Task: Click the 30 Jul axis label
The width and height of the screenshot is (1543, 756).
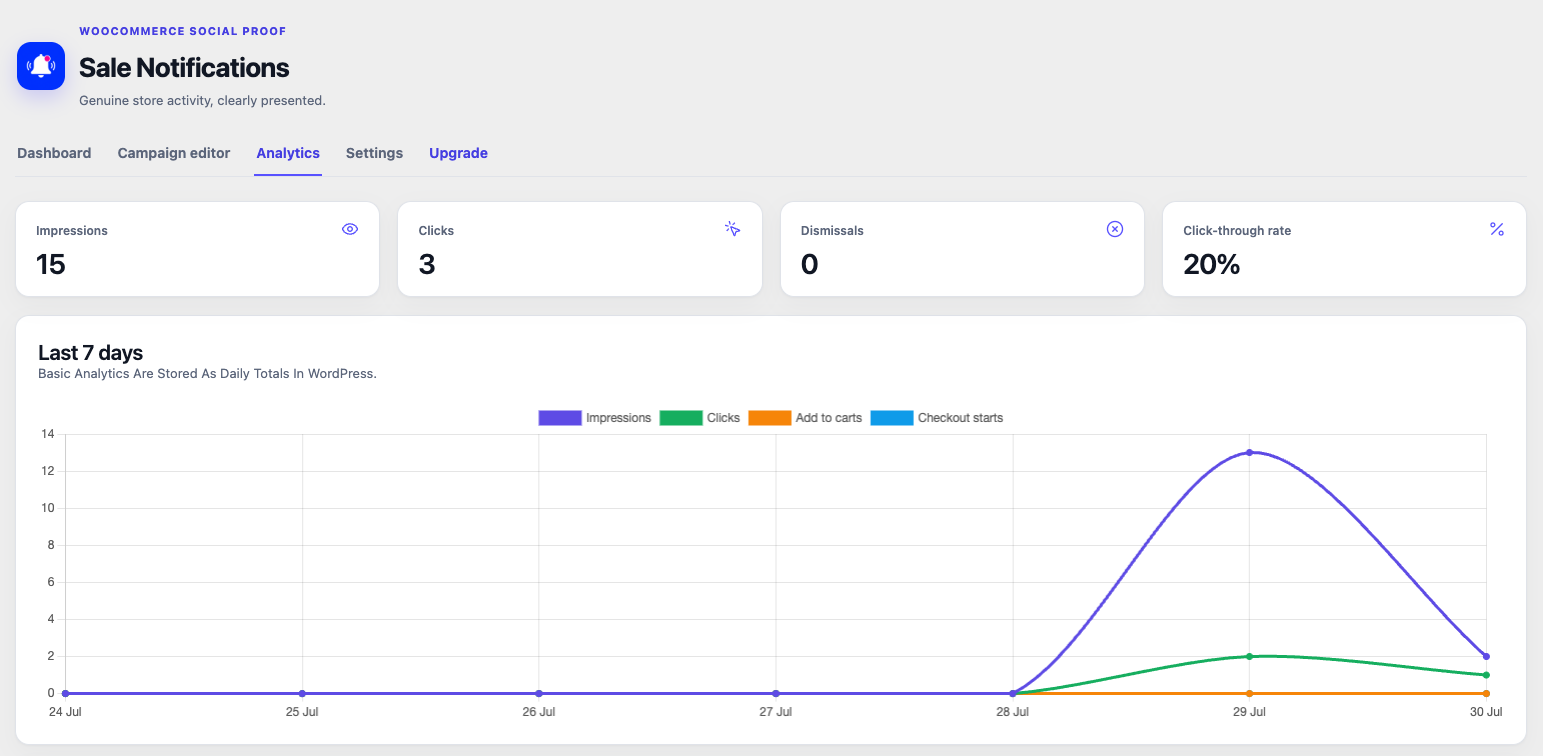Action: coord(1486,712)
